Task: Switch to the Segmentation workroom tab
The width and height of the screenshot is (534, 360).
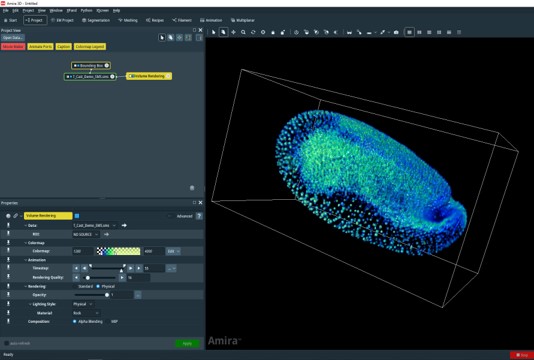Action: coord(96,20)
